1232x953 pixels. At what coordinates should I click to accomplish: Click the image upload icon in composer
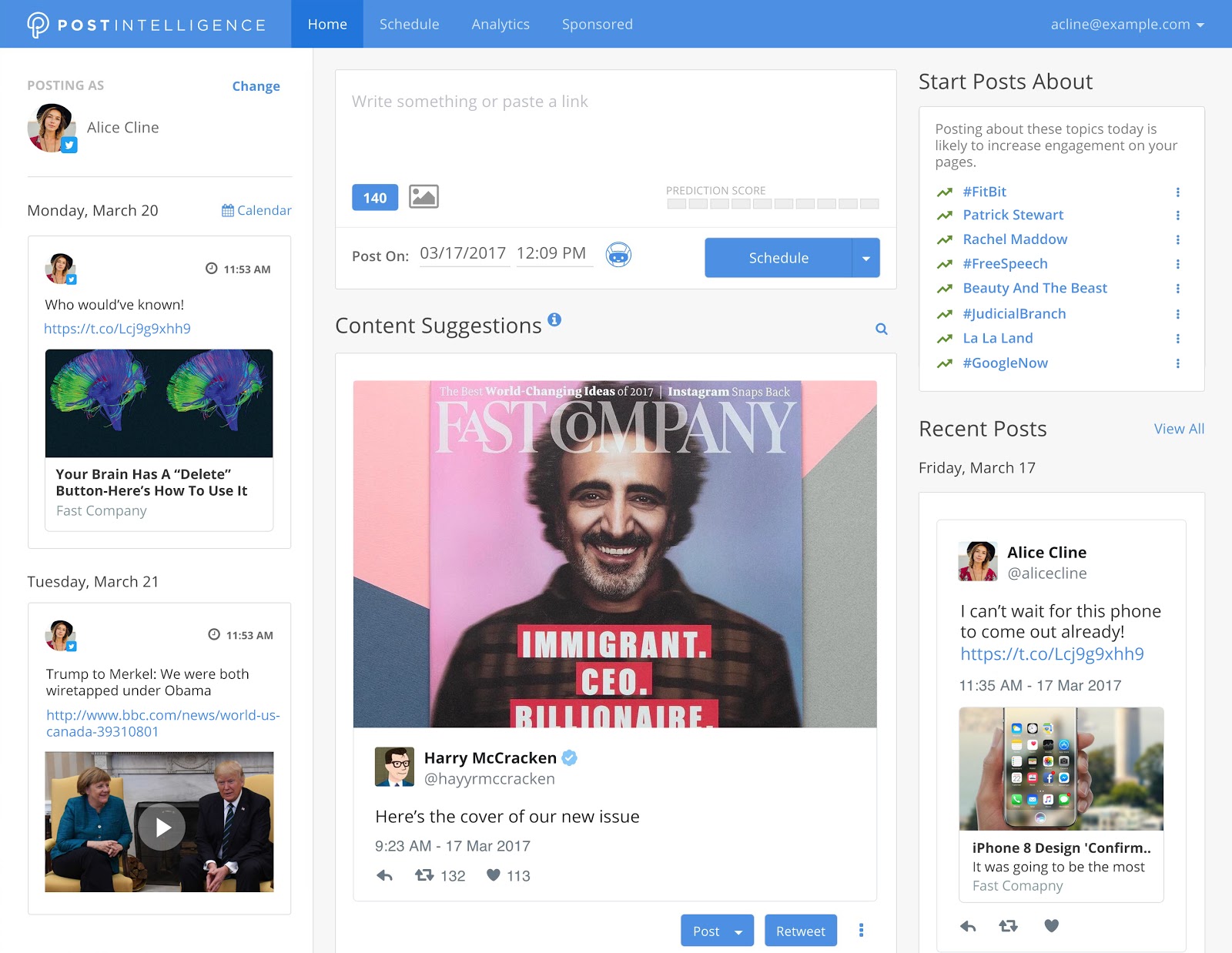pyautogui.click(x=423, y=197)
